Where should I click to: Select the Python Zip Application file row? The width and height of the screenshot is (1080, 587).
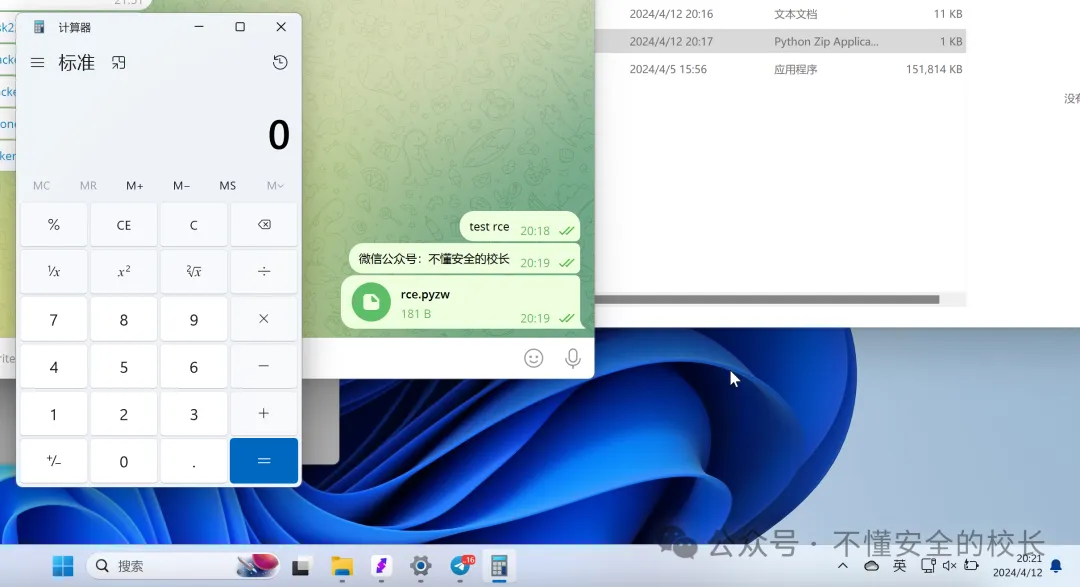pos(780,42)
